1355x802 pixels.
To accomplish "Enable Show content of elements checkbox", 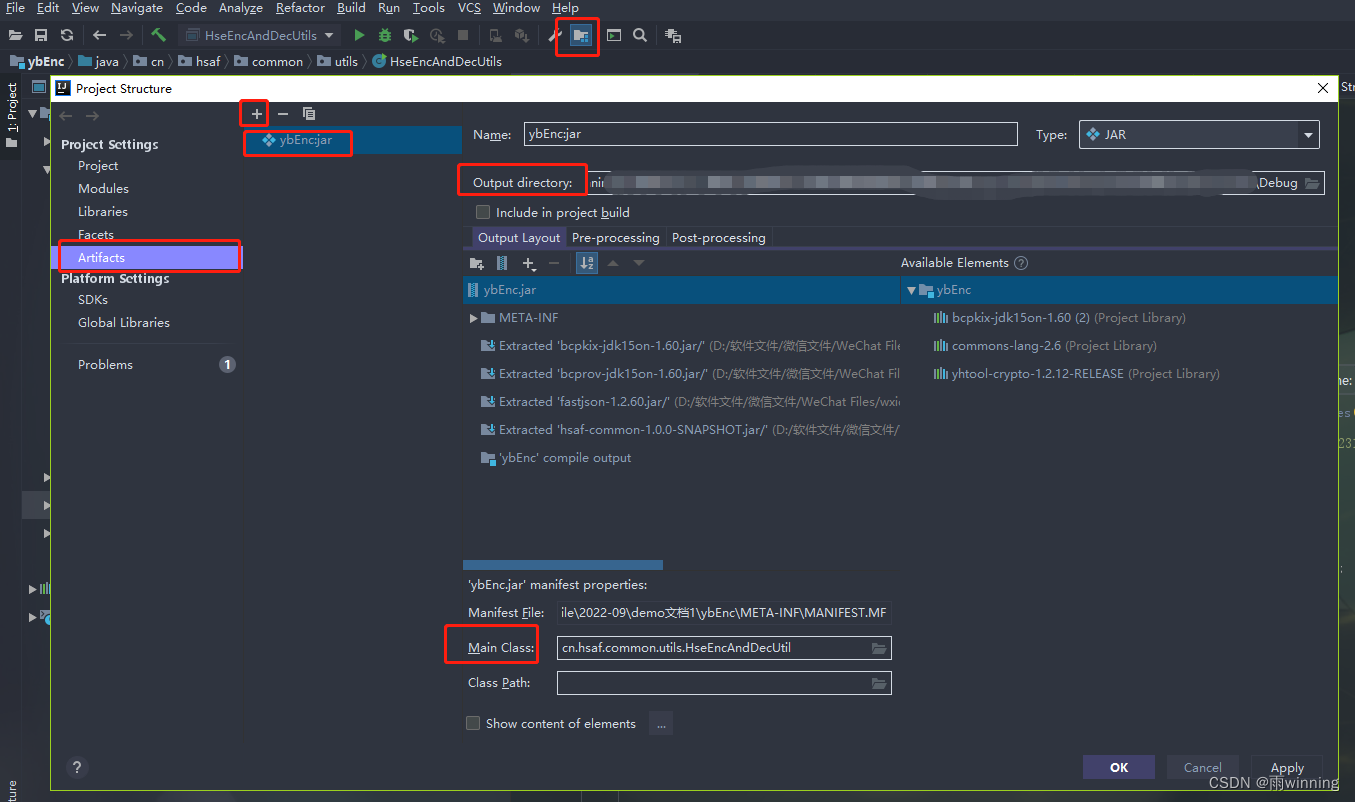I will click(473, 723).
